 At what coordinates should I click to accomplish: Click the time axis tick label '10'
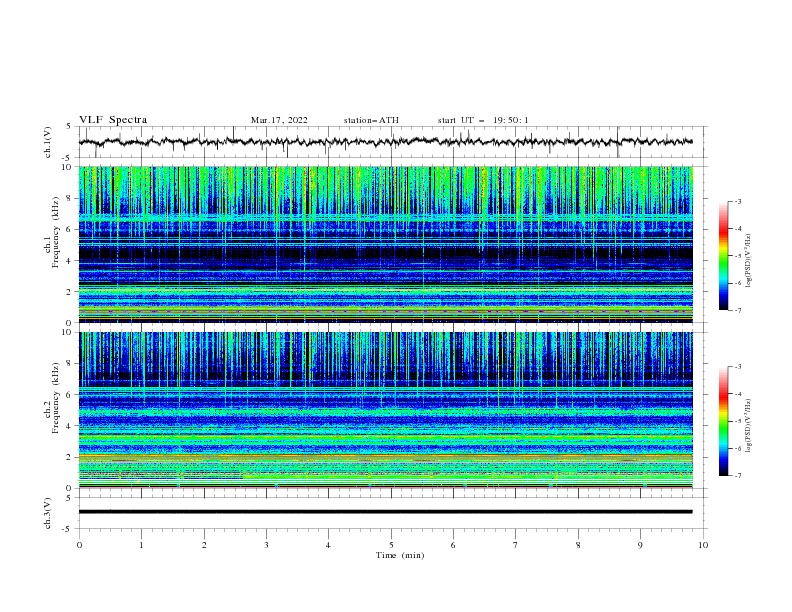pos(703,545)
